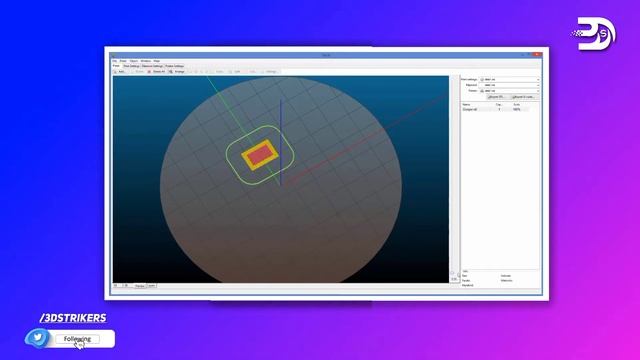Open the Printer preset dropdown

(509, 91)
